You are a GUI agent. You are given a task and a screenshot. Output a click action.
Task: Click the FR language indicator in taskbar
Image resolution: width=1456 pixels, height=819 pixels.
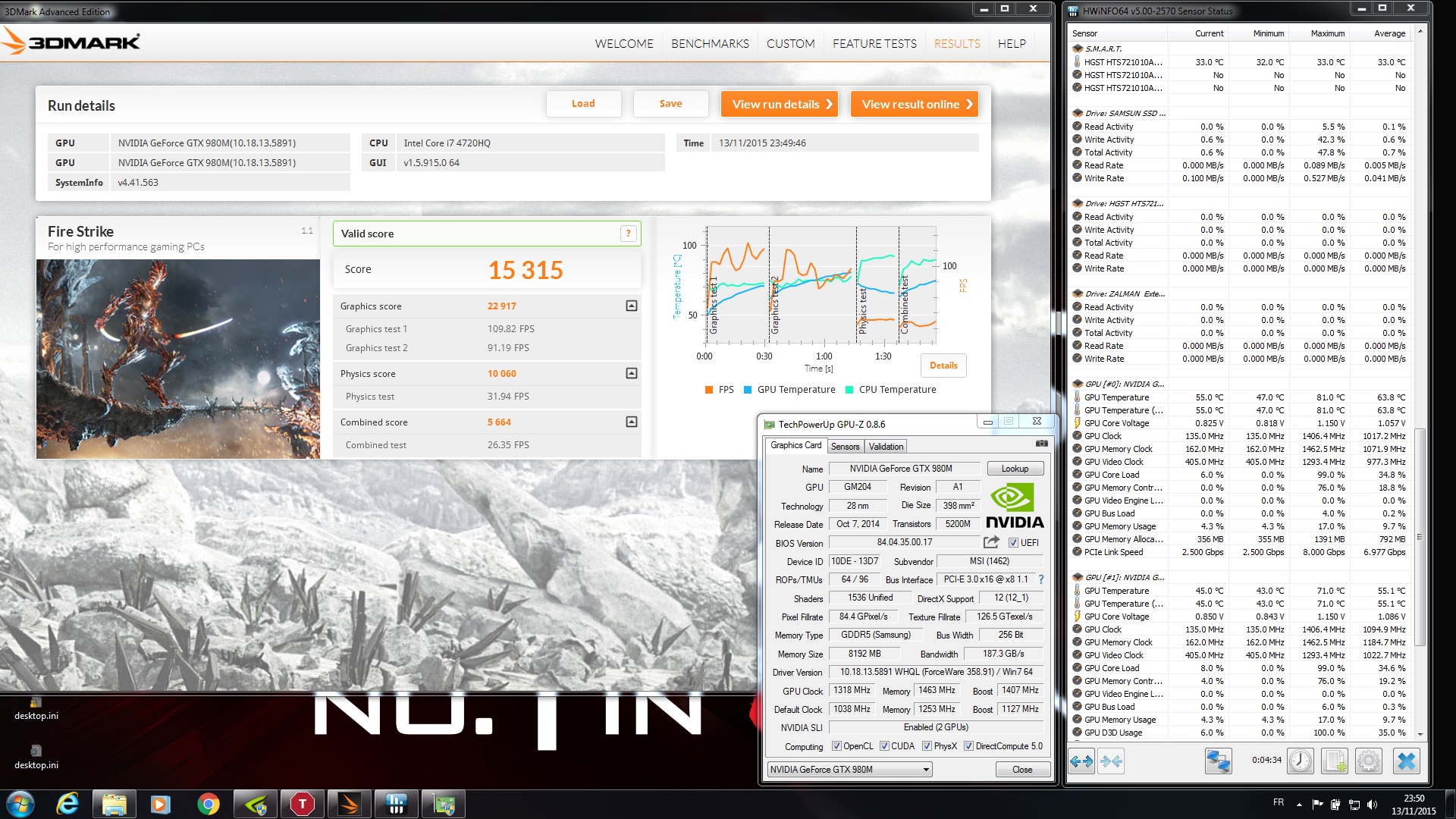click(x=1279, y=802)
